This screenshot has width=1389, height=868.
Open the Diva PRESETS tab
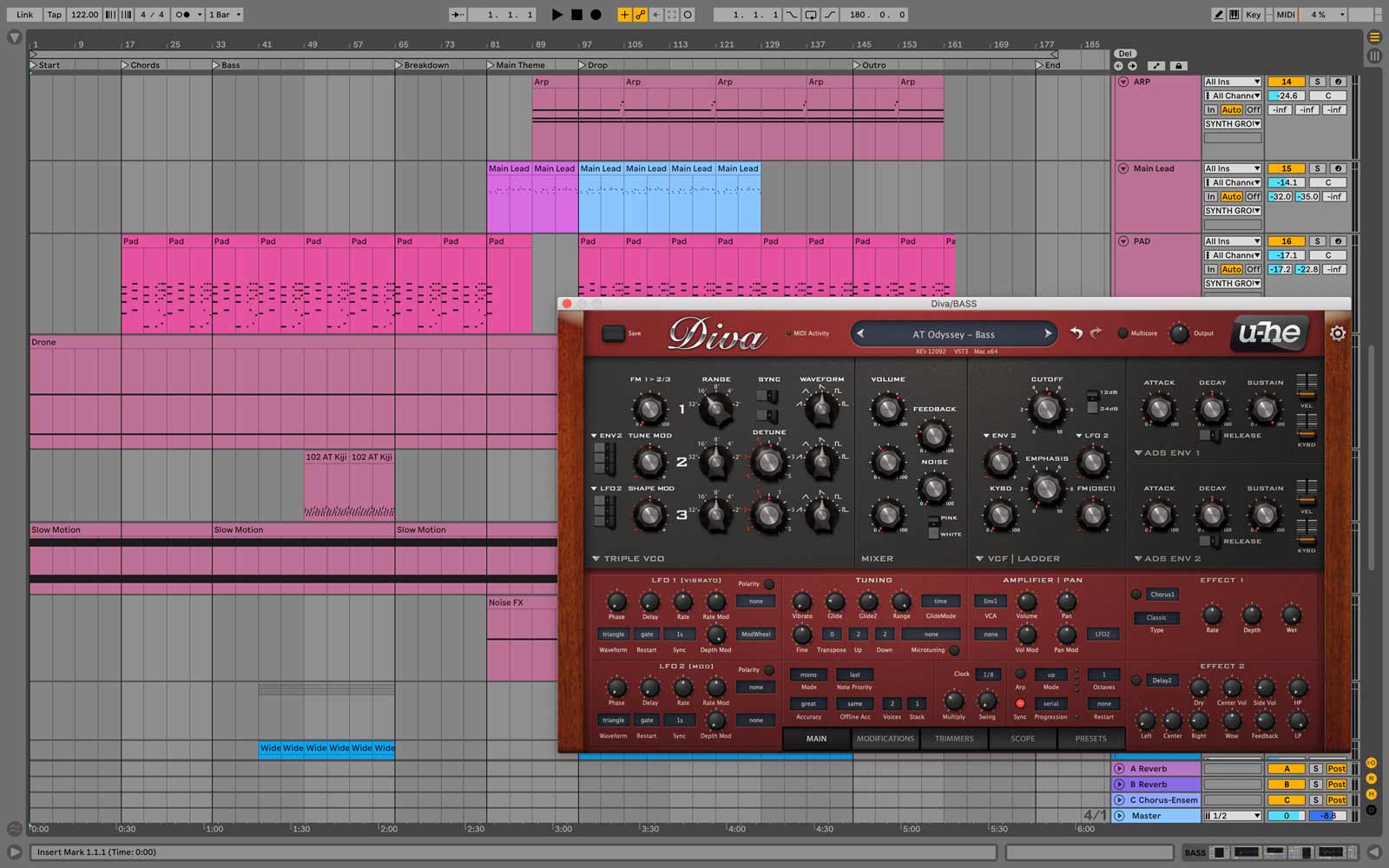[x=1091, y=739]
